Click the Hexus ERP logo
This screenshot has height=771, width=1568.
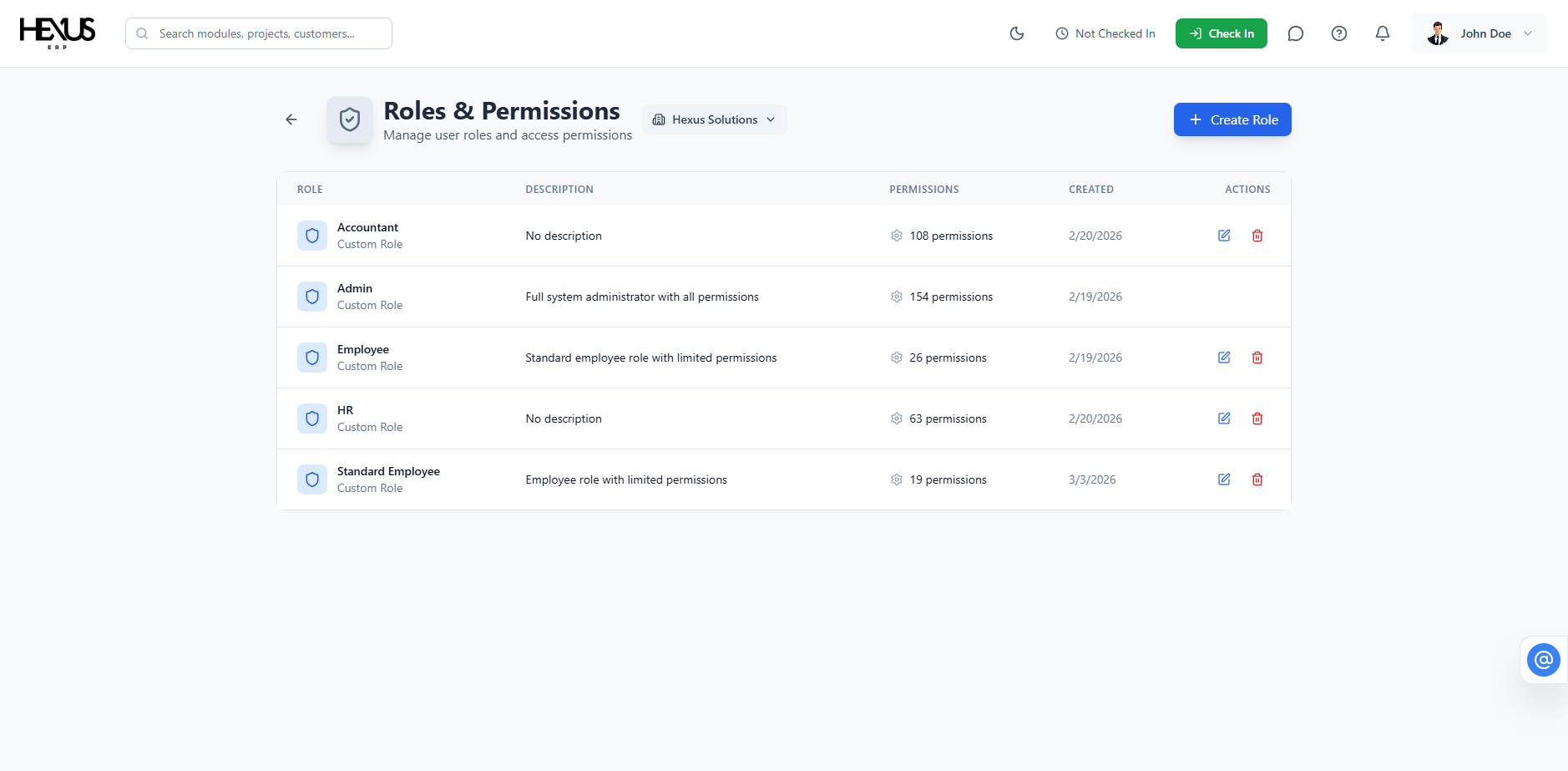[x=58, y=33]
